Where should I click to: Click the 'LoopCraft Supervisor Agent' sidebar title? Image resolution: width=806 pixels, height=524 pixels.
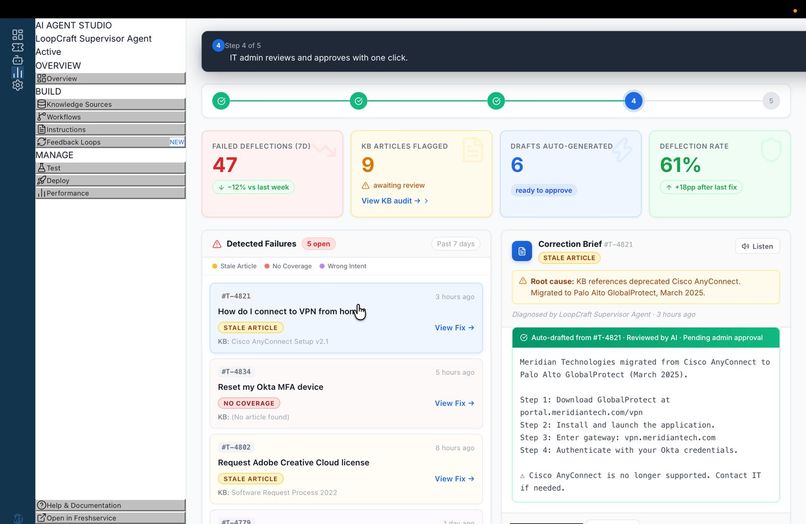point(94,39)
